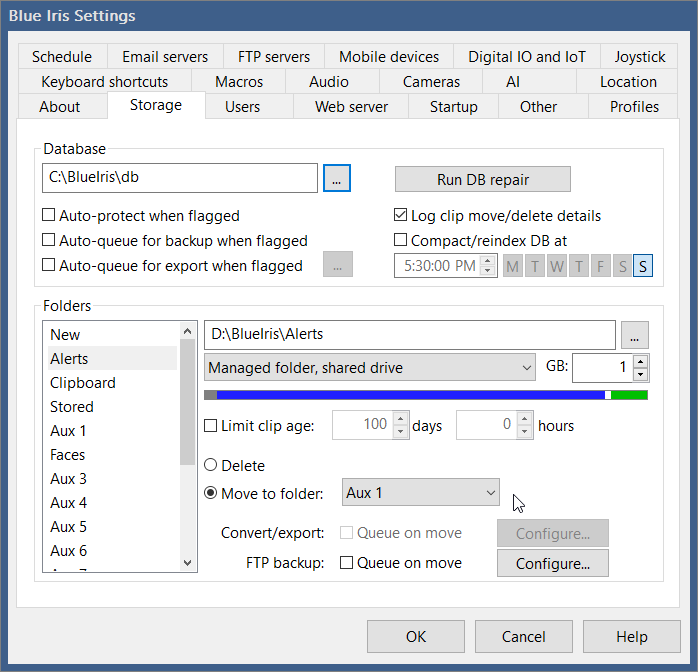Screen dimensions: 698x672
Task: Toggle the Monday (M) day button
Action: click(x=513, y=266)
